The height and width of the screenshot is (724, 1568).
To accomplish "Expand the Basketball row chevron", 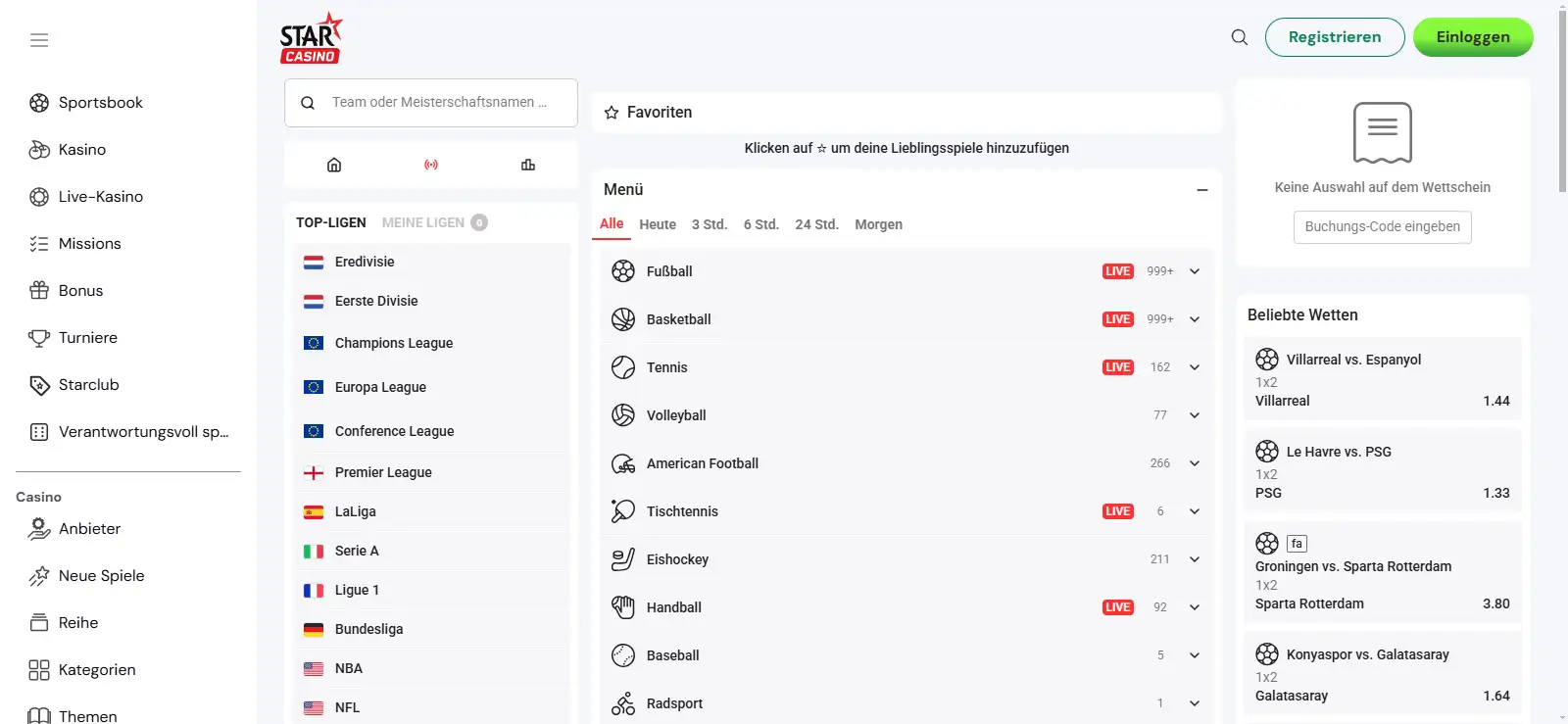I will 1195,319.
